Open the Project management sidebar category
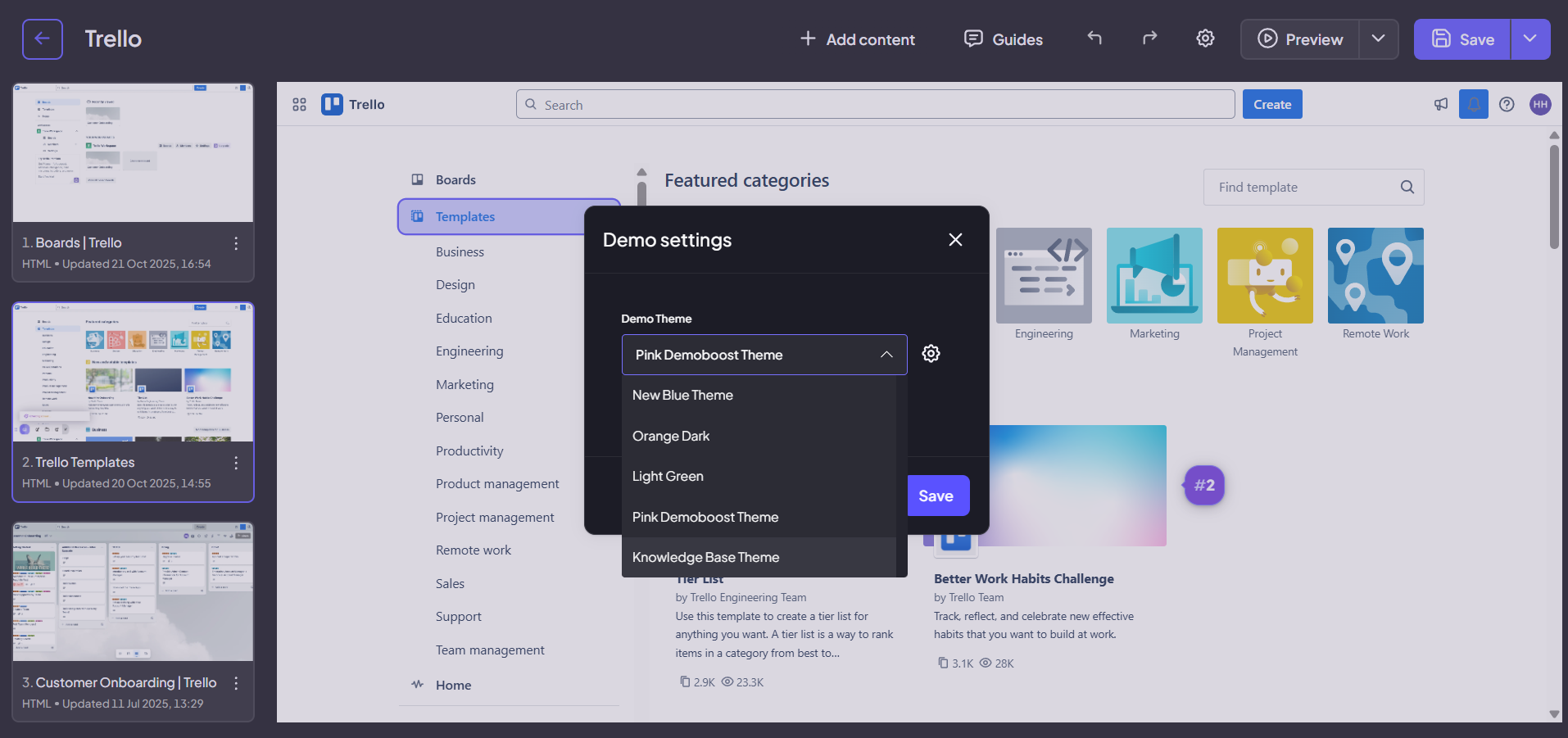The image size is (1568, 738). [495, 517]
